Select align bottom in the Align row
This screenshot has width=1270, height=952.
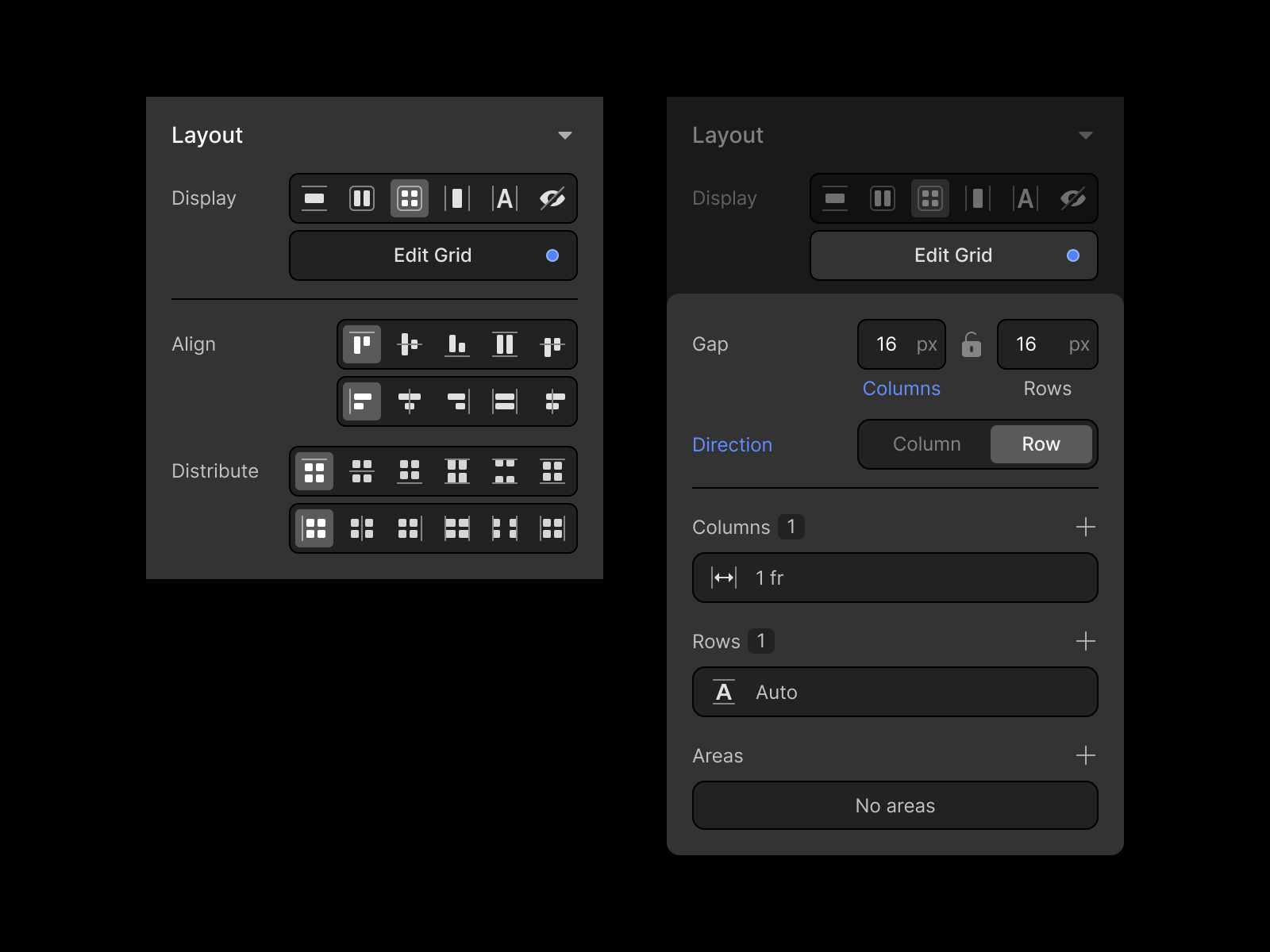[456, 344]
